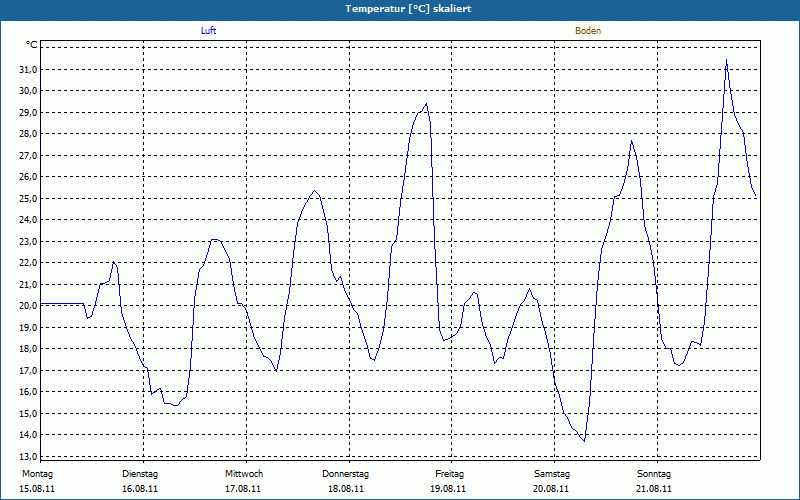This screenshot has width=800, height=500.
Task: Select the 19,0 y-axis value
Action: tap(29, 328)
